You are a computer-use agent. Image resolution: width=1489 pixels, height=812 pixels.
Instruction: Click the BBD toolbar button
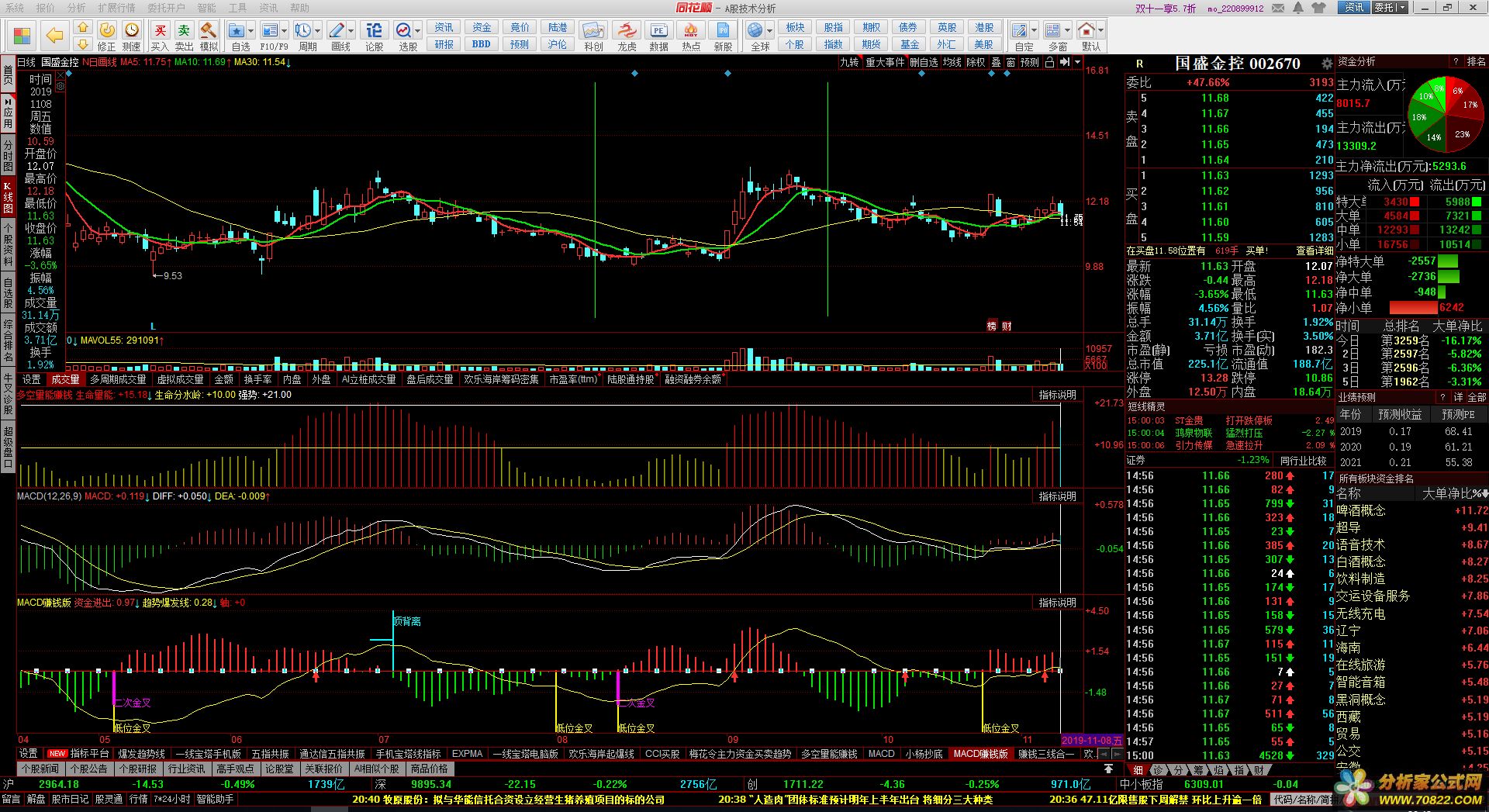[482, 44]
